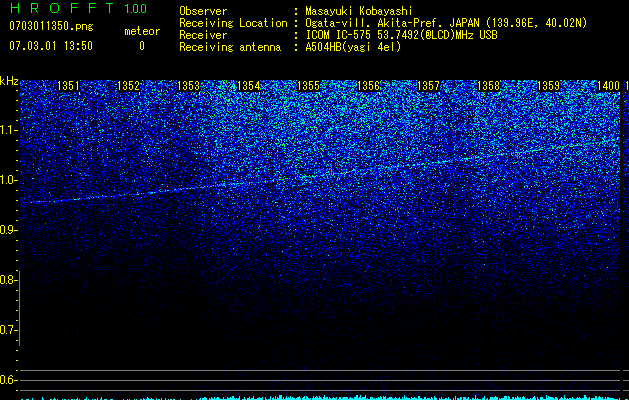
Task: Click the Receiver label
Action: (203, 35)
